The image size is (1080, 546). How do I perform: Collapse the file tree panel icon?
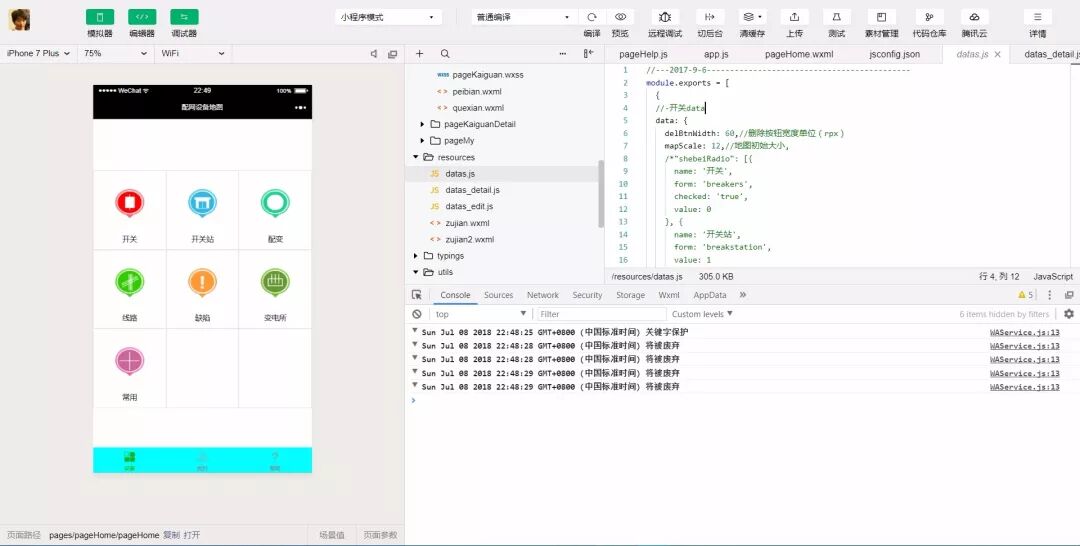(x=588, y=54)
